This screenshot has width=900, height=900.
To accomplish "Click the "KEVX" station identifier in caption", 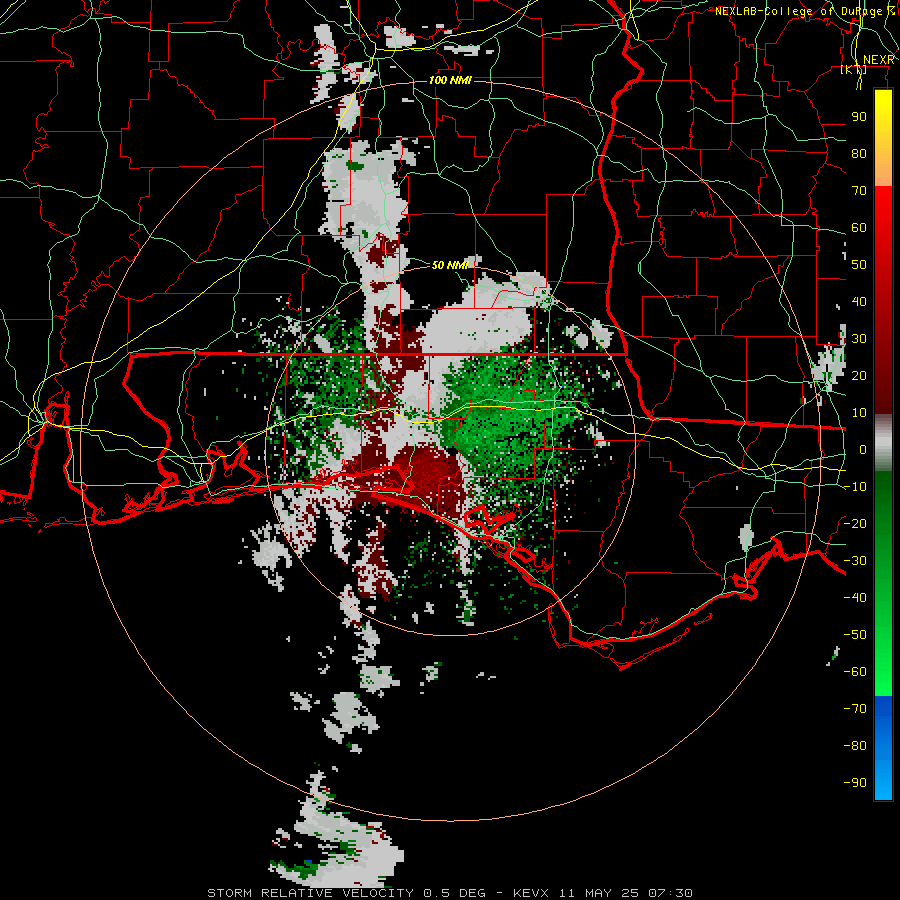I will tap(532, 893).
